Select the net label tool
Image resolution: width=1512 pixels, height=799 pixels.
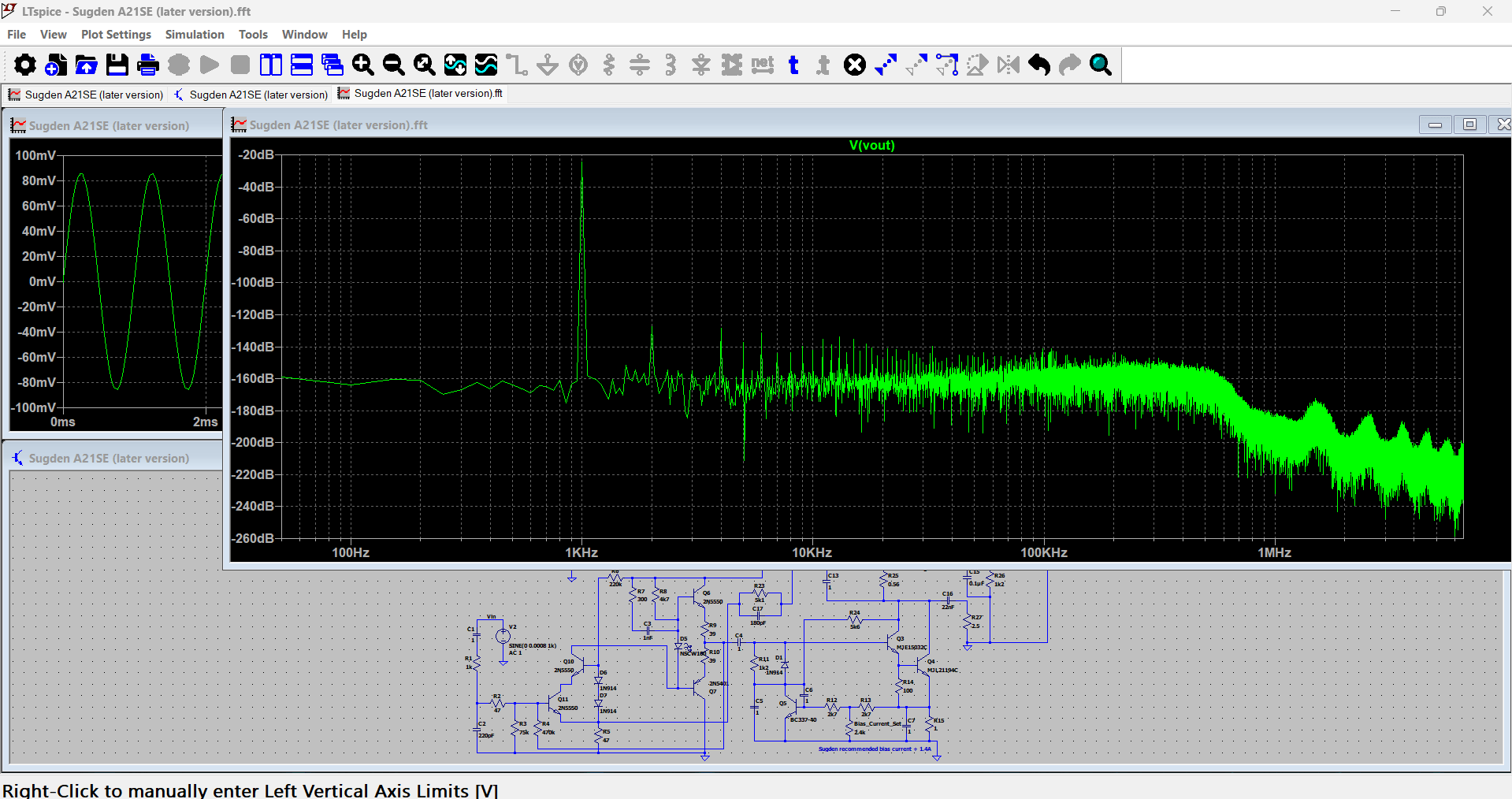[x=763, y=65]
